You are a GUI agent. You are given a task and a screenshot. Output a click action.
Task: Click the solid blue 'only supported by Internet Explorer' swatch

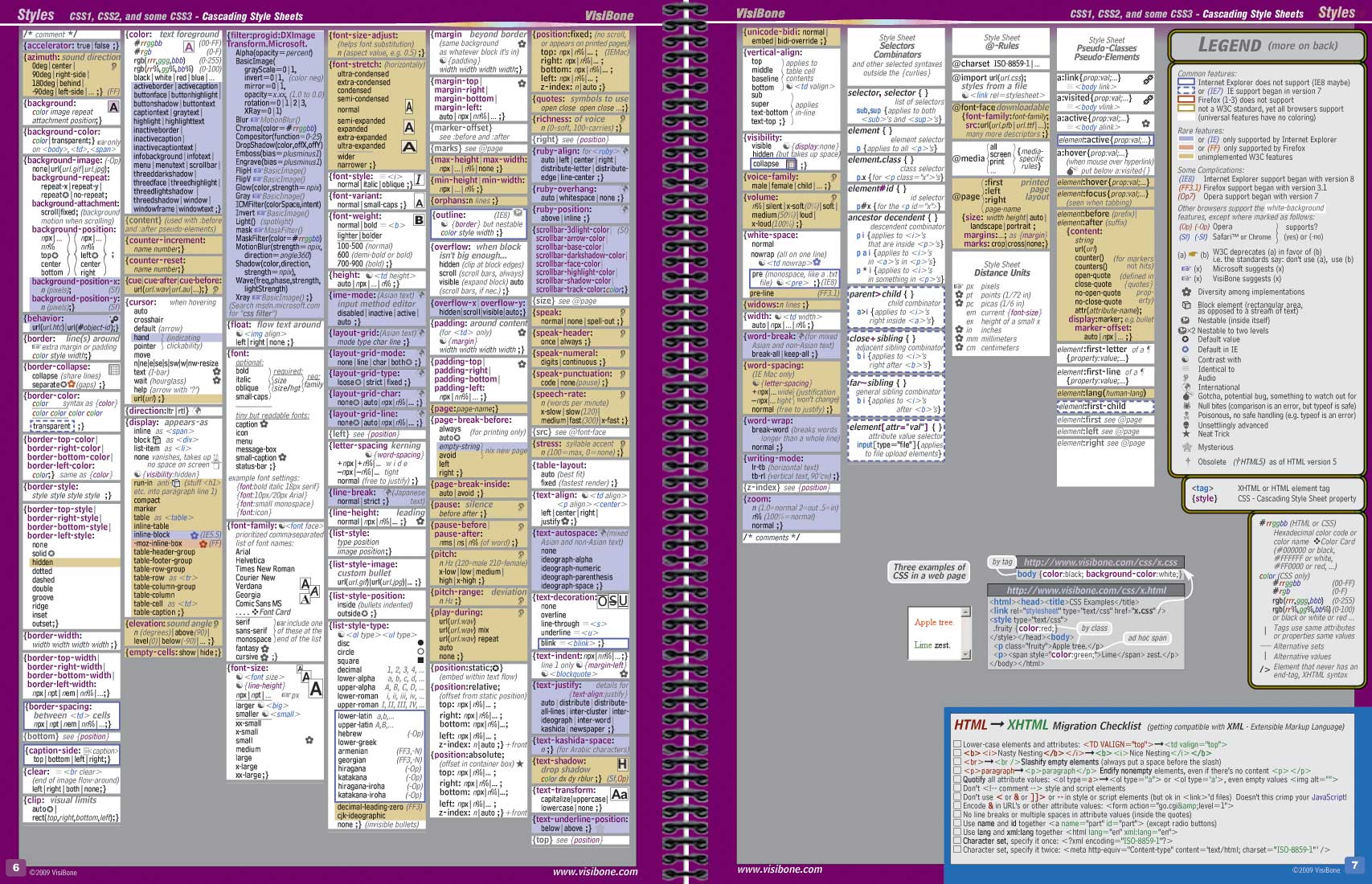1186,140
